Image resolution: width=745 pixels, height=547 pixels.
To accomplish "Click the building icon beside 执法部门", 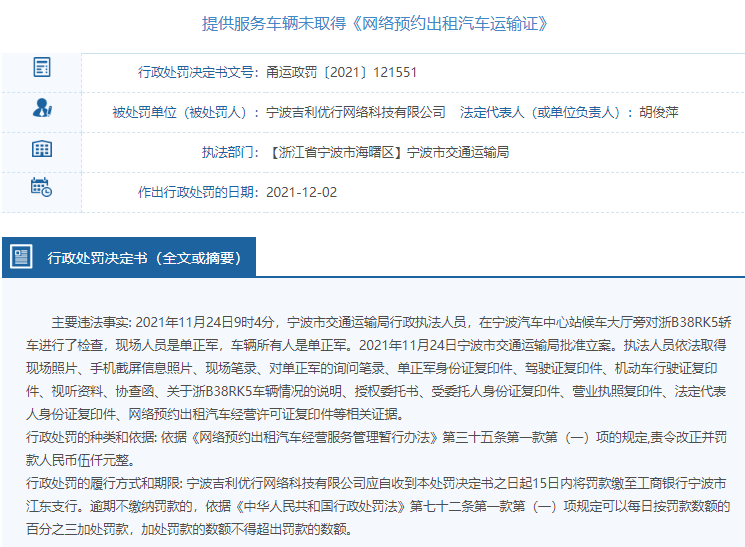I will click(42, 149).
